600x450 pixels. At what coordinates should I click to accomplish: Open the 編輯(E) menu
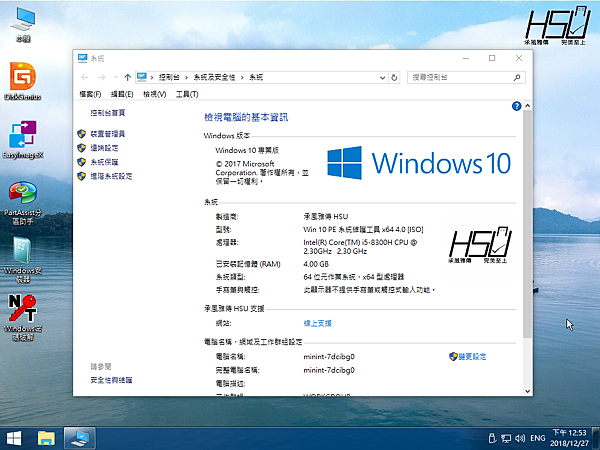[x=122, y=94]
